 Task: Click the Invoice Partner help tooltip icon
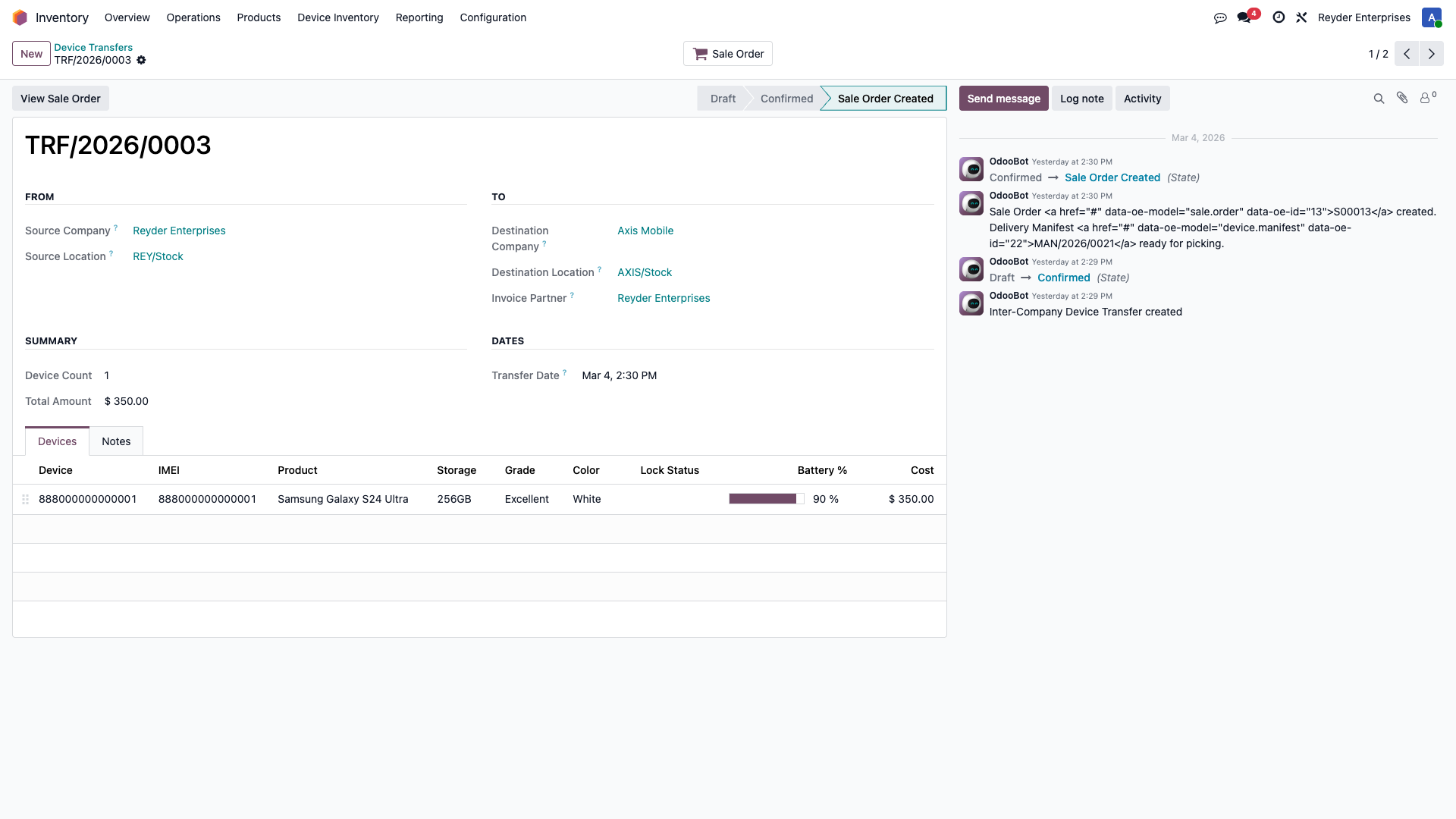click(572, 295)
